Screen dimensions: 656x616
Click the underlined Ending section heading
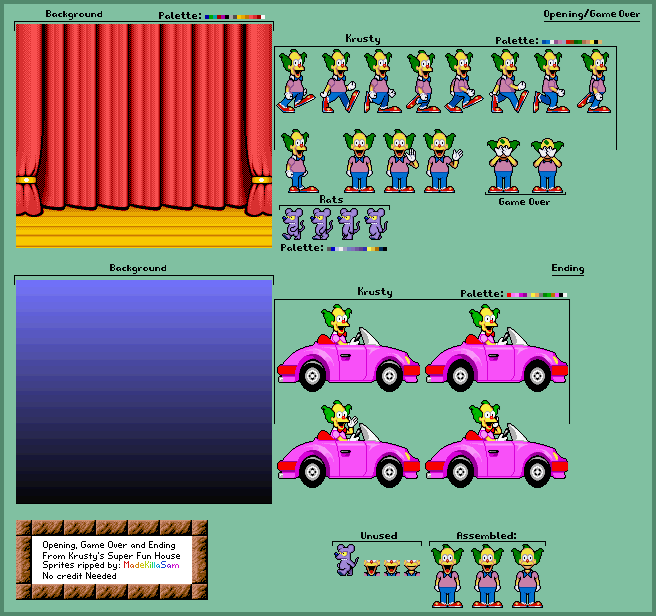point(567,269)
